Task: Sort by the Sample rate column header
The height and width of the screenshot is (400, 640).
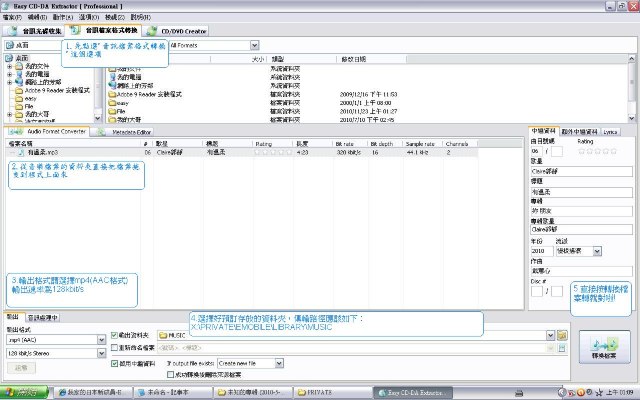Action: [422, 144]
